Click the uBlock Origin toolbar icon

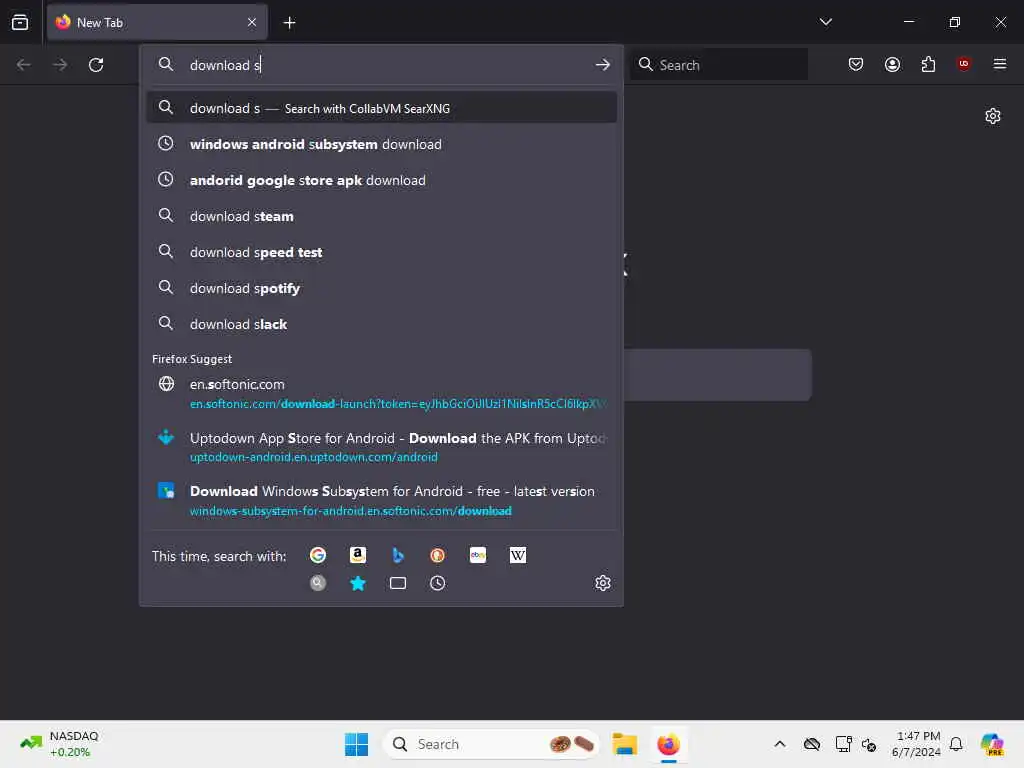[x=963, y=64]
